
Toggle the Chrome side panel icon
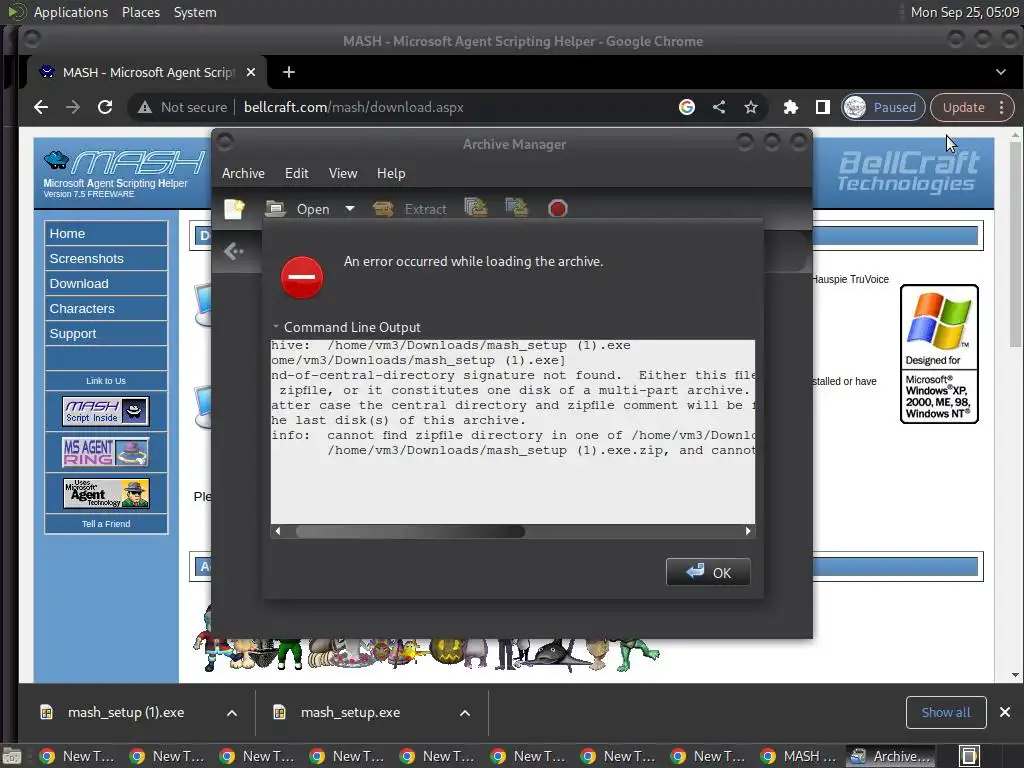tap(823, 107)
